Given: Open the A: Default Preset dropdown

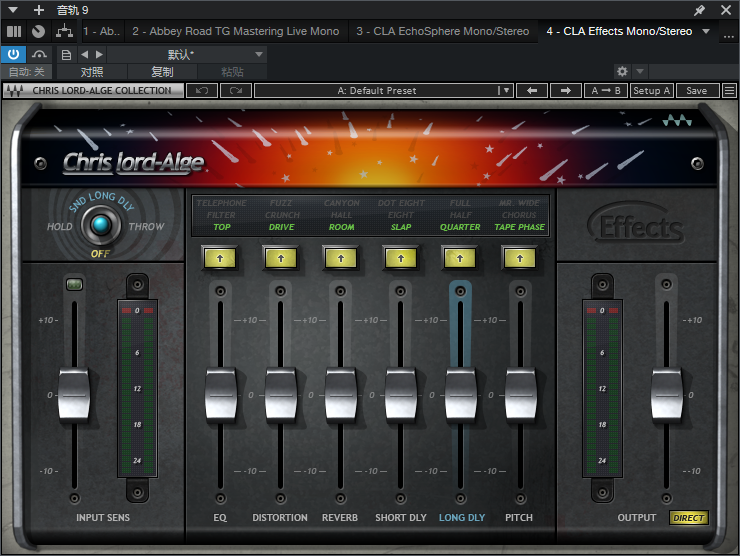Looking at the screenshot, I should (383, 91).
